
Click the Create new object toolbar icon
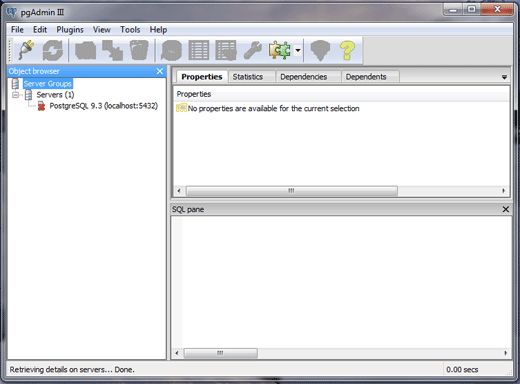click(x=113, y=50)
